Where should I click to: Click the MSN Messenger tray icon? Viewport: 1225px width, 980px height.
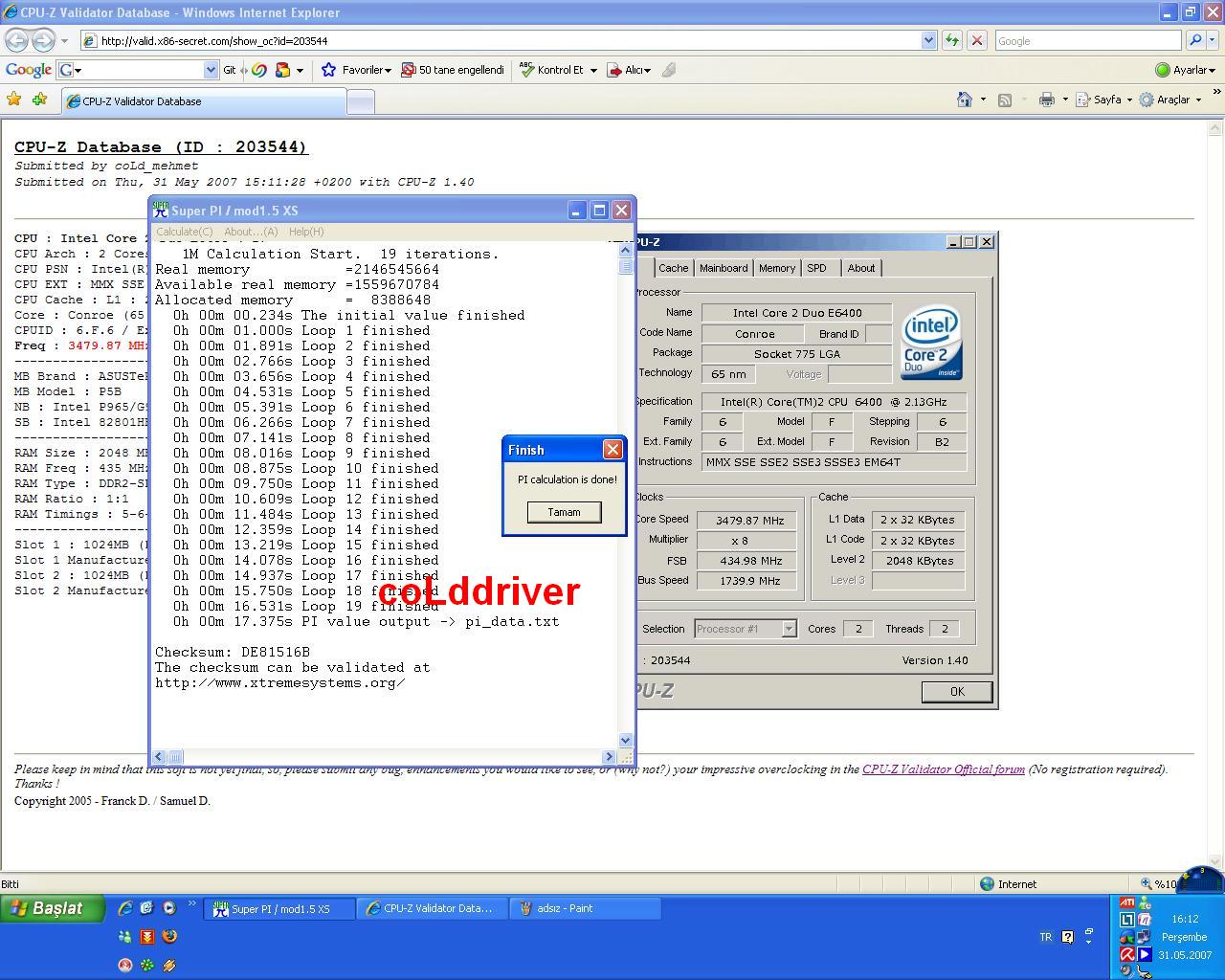coord(1144,902)
